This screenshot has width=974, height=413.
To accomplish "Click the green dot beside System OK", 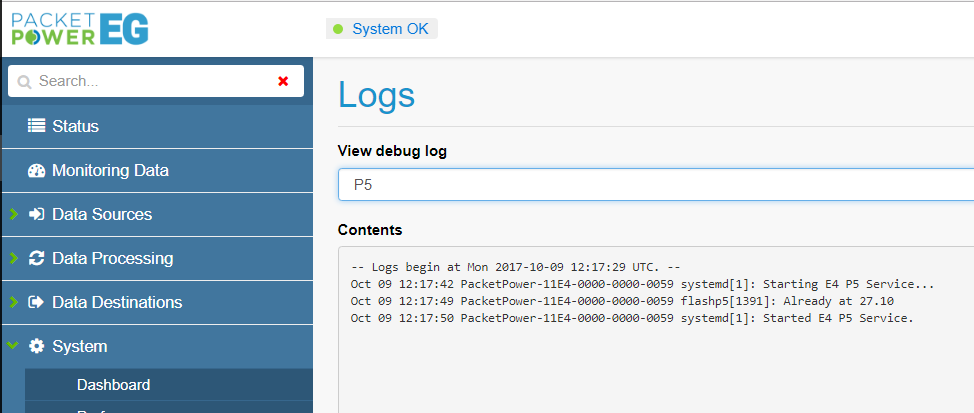I will coord(339,29).
